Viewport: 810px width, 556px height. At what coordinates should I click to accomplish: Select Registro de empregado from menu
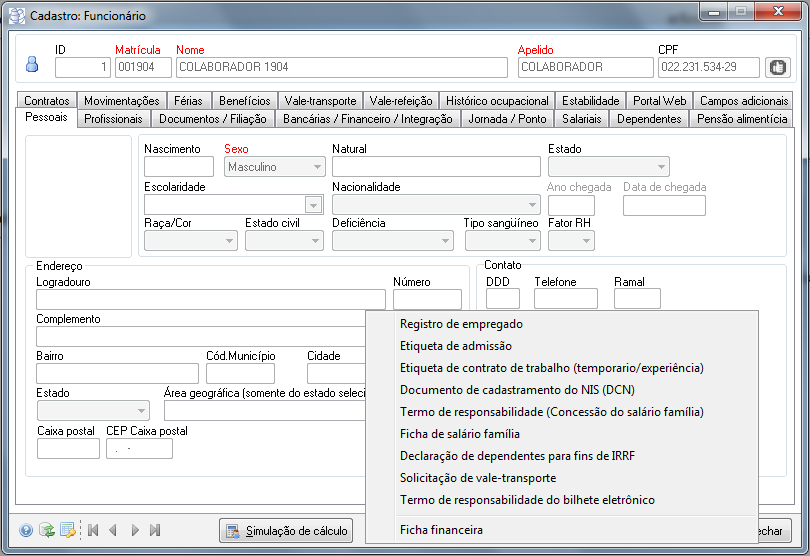(x=461, y=324)
